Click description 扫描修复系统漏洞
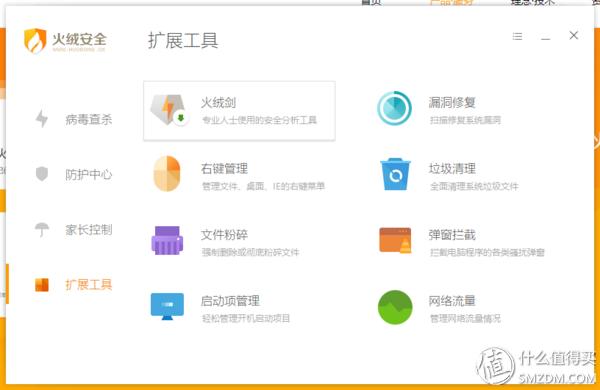 tap(465, 120)
